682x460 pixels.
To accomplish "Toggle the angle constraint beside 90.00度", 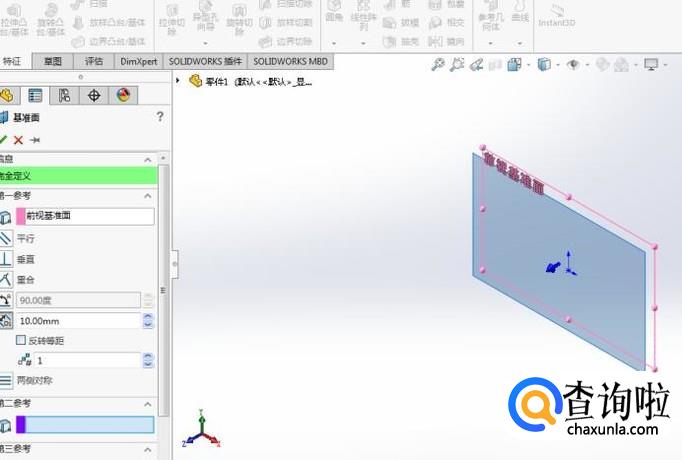I will [6, 300].
